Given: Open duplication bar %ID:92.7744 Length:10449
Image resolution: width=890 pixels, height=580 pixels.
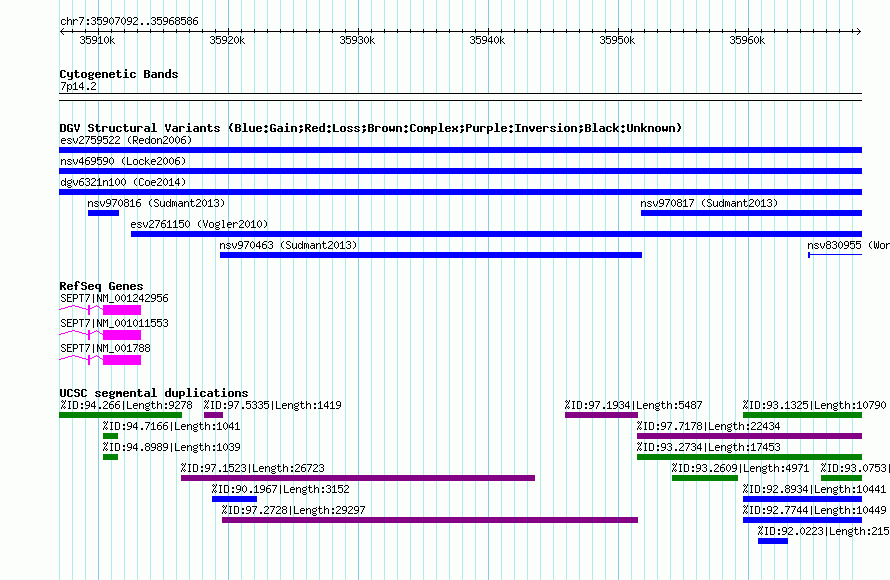Looking at the screenshot, I should point(803,520).
